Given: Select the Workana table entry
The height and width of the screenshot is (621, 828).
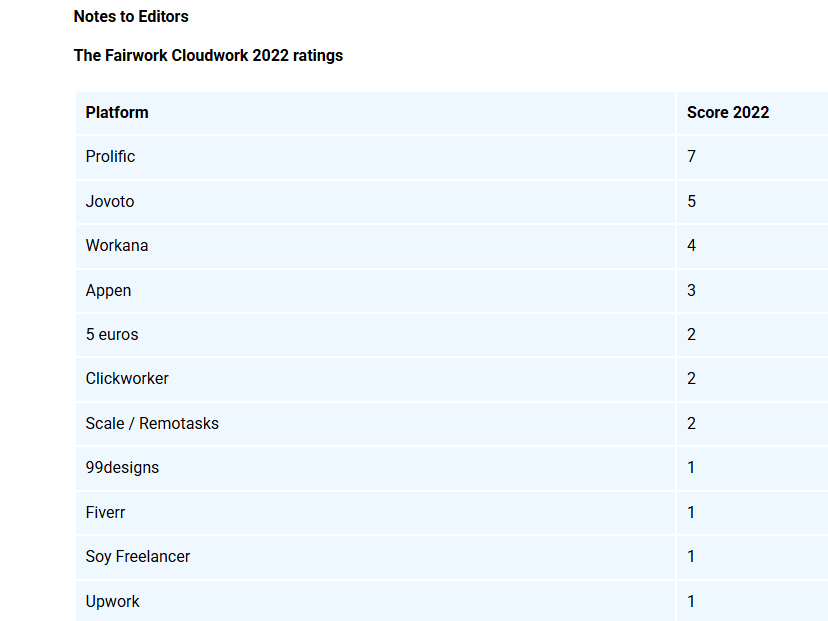Looking at the screenshot, I should pos(117,245).
